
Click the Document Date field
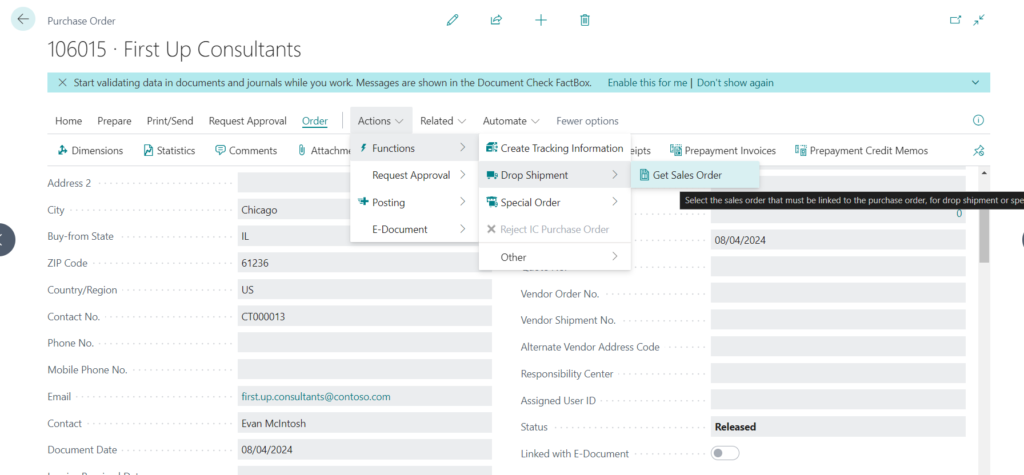click(364, 450)
